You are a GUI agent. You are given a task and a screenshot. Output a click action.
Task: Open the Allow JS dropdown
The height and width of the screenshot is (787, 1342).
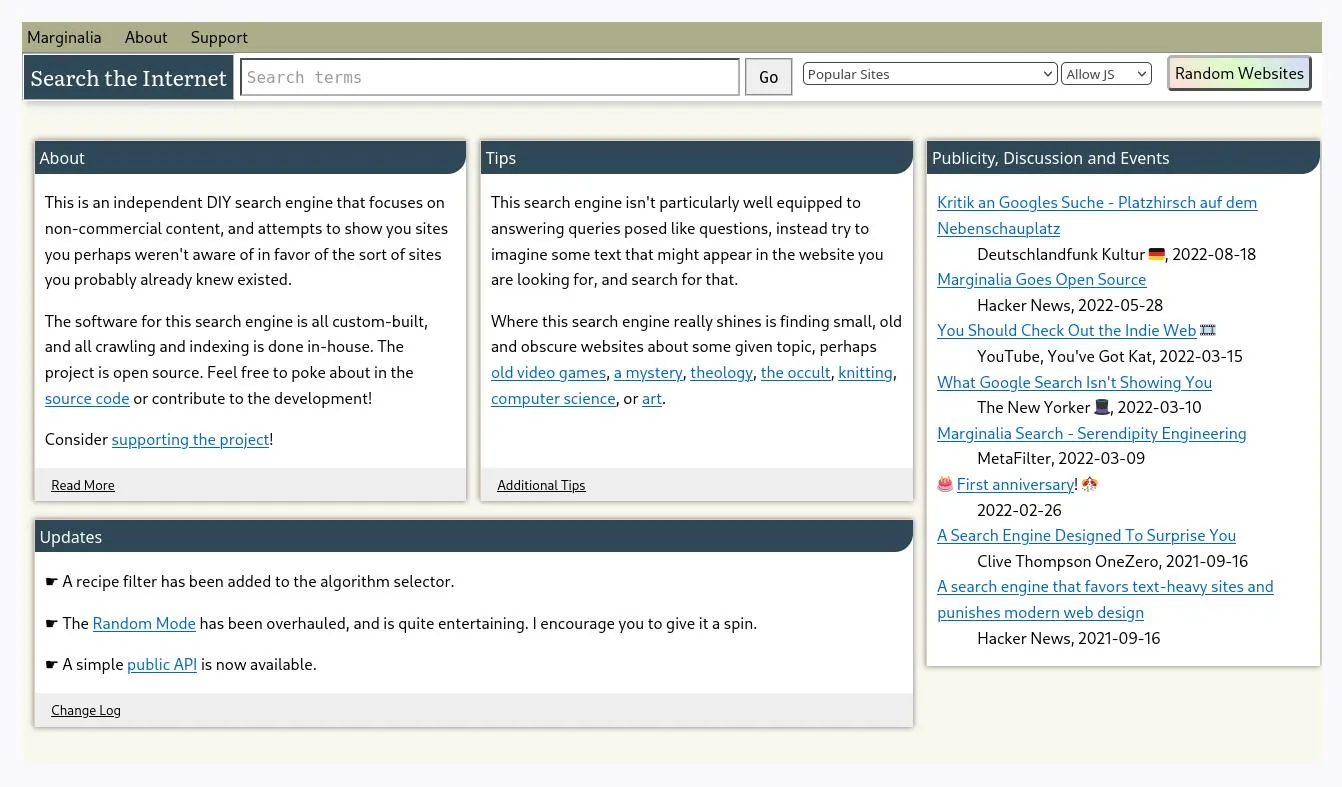(1106, 73)
